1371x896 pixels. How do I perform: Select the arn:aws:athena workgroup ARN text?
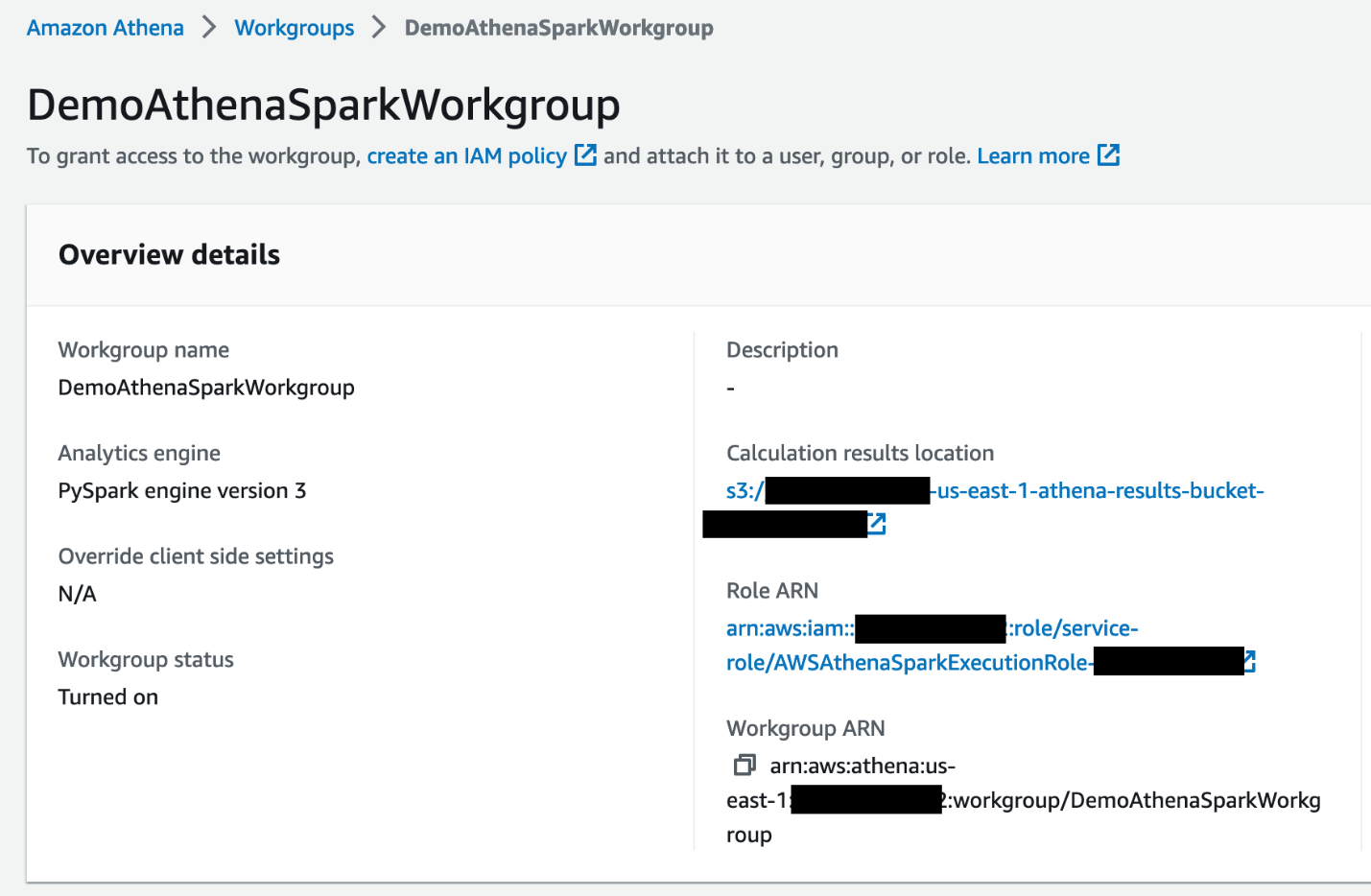(1024, 800)
